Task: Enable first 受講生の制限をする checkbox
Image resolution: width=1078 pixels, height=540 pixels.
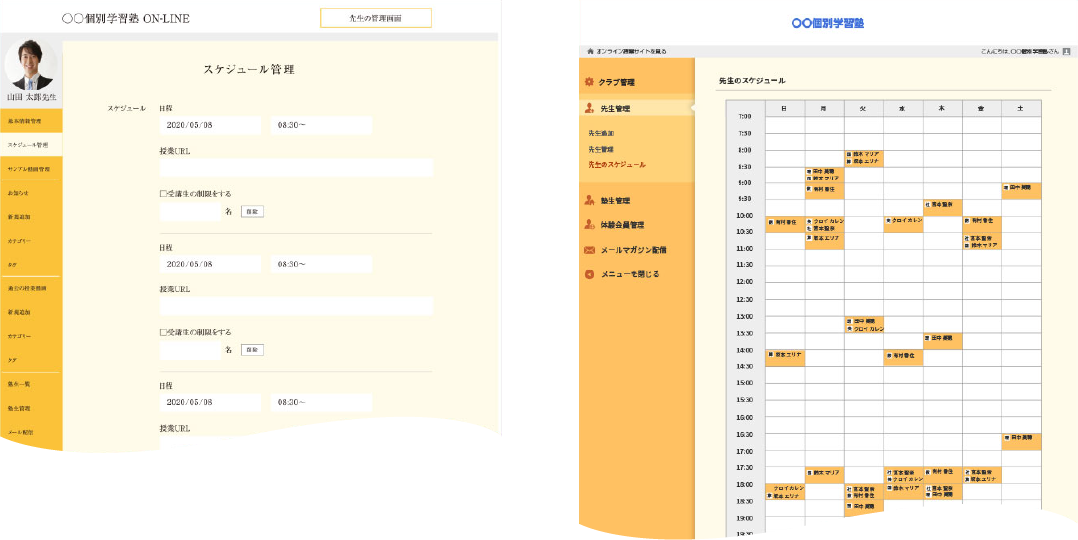Action: [x=163, y=194]
